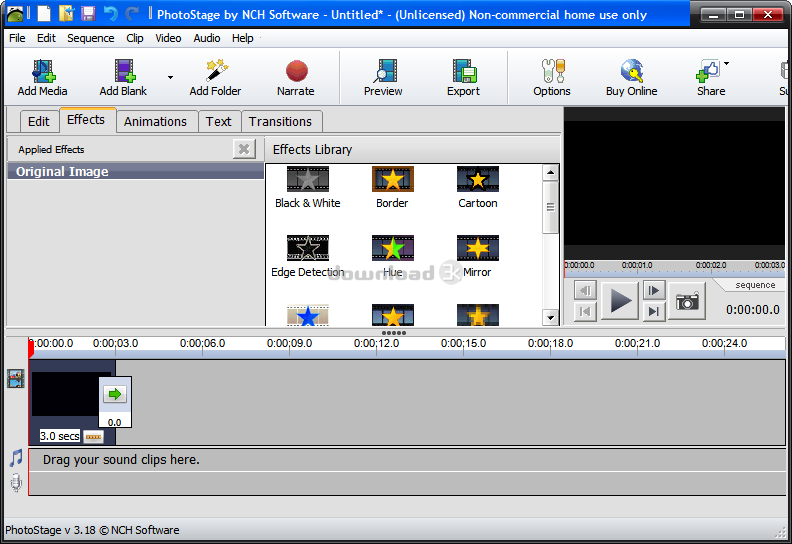Choose the Edge Detection effect
The height and width of the screenshot is (544, 792).
click(308, 257)
